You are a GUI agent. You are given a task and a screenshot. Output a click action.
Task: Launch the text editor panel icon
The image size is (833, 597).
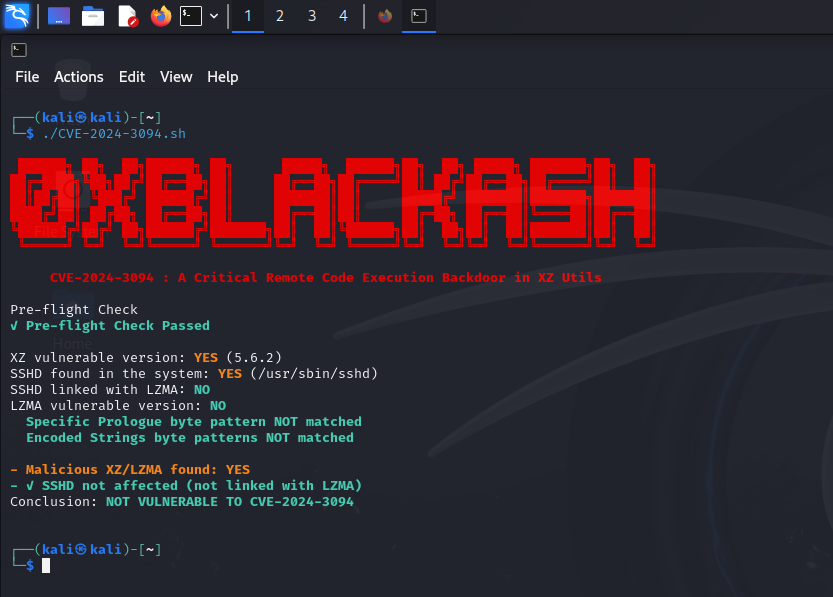[x=128, y=16]
